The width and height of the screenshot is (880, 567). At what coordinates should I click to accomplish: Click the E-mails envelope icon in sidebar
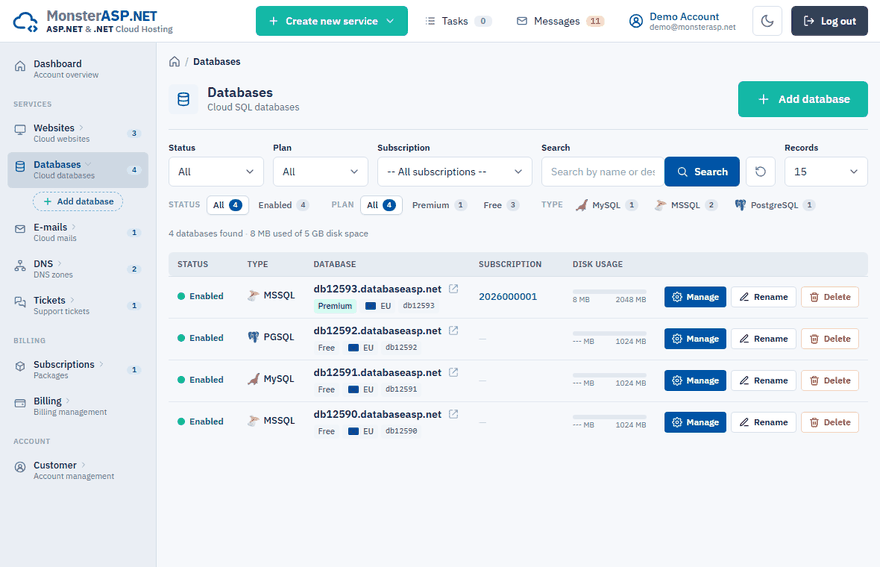pyautogui.click(x=20, y=229)
